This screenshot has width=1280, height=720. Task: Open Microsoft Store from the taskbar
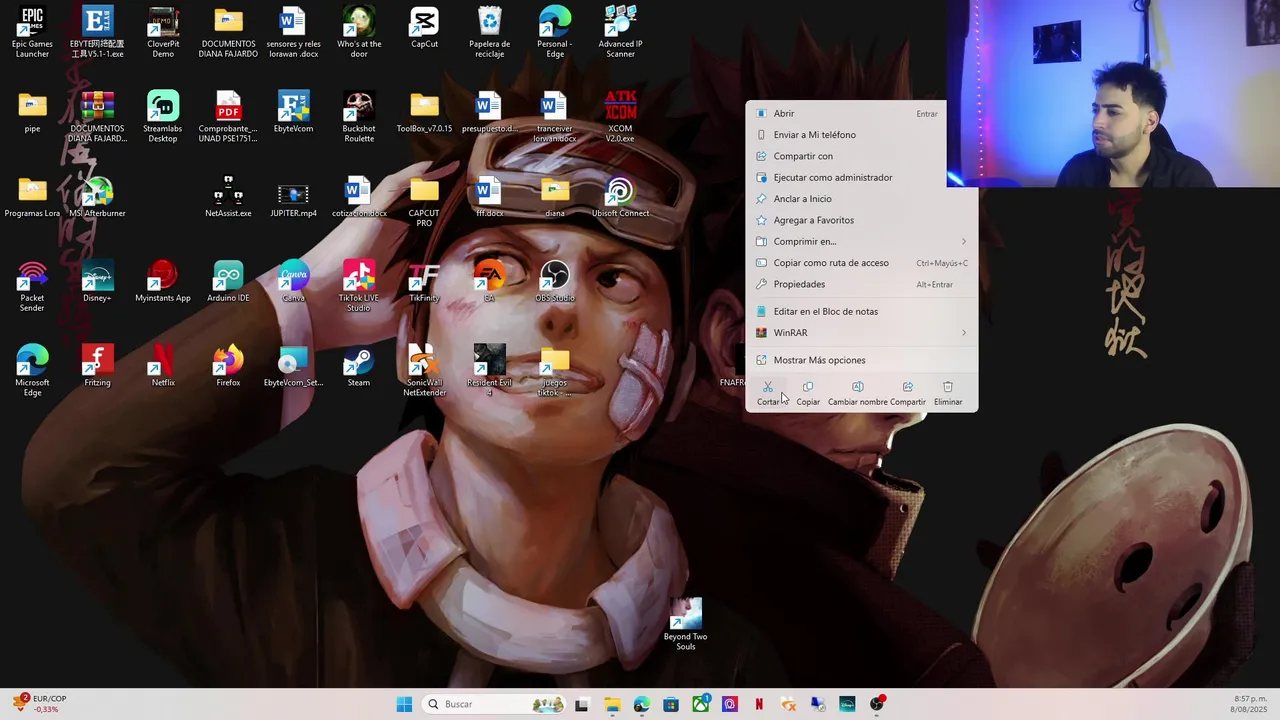click(x=671, y=704)
